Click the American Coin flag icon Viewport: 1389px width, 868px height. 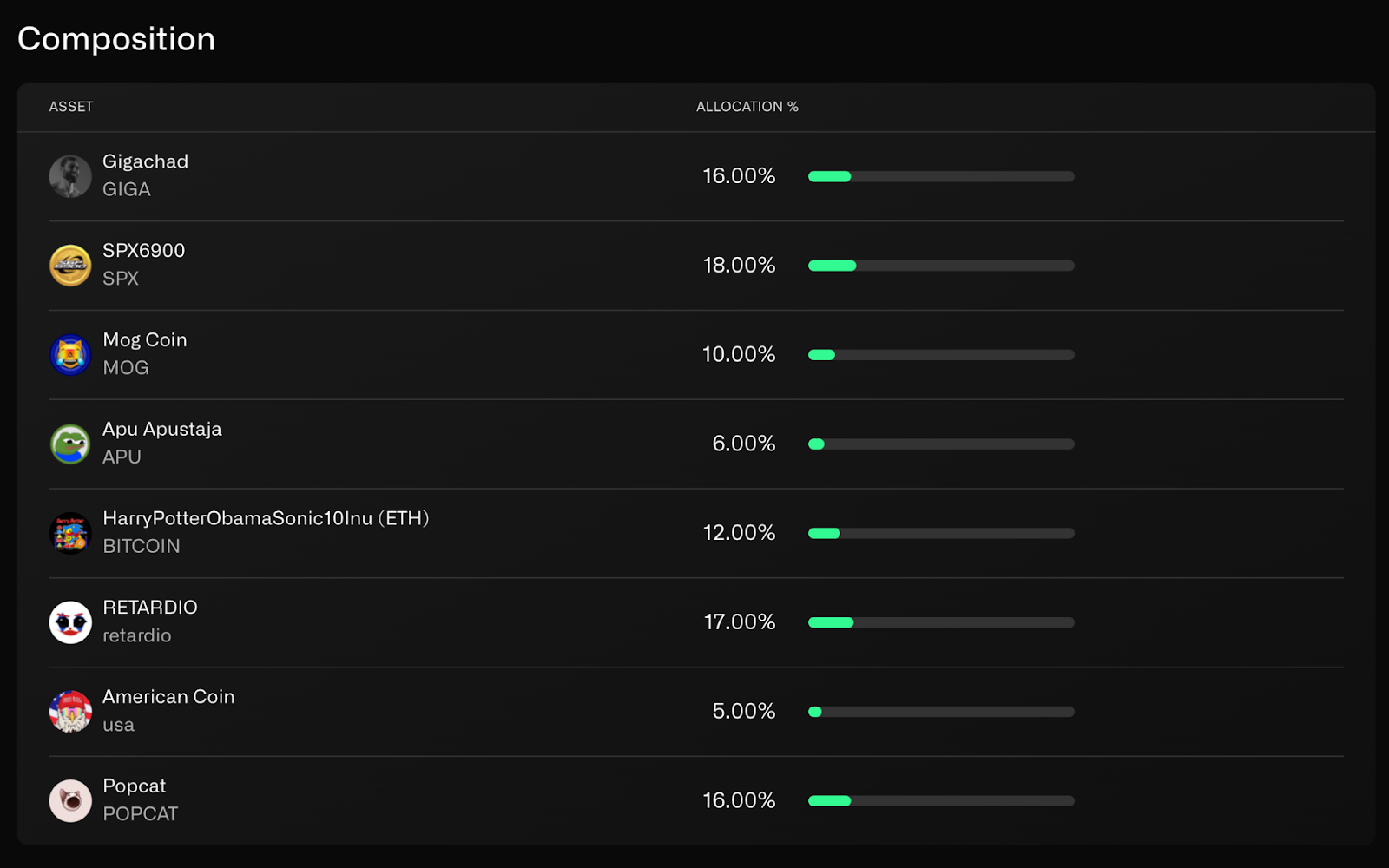click(x=70, y=712)
